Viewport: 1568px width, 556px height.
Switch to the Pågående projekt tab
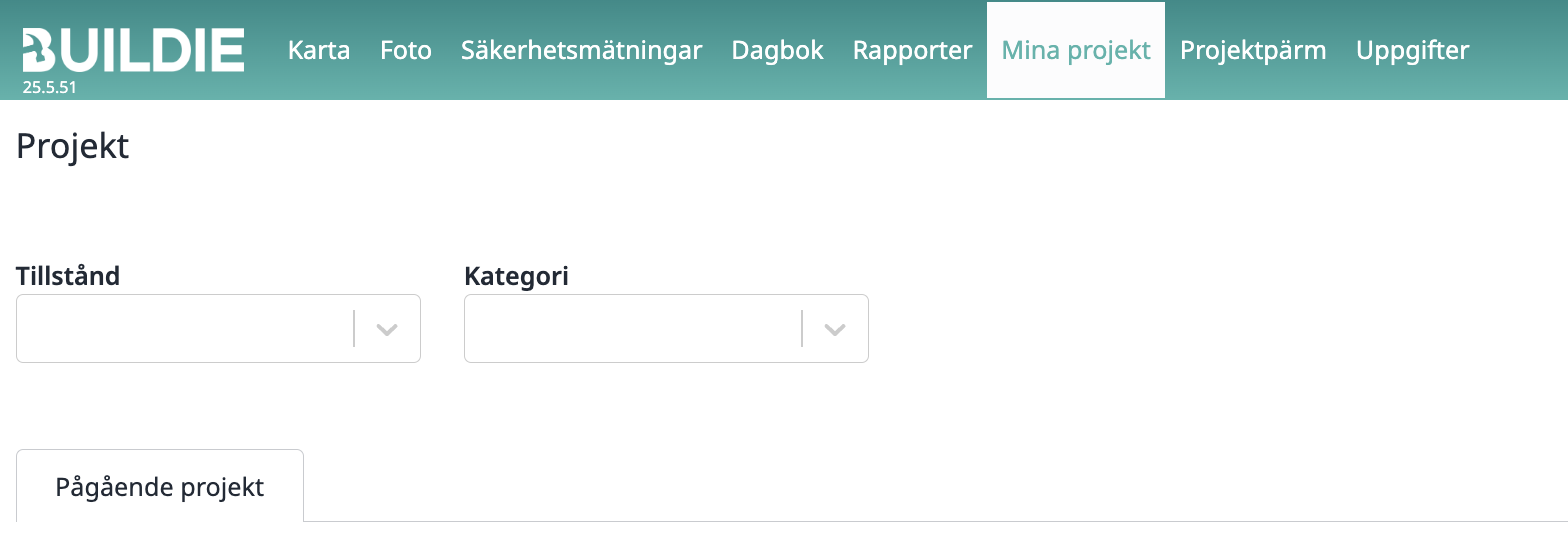point(160,487)
